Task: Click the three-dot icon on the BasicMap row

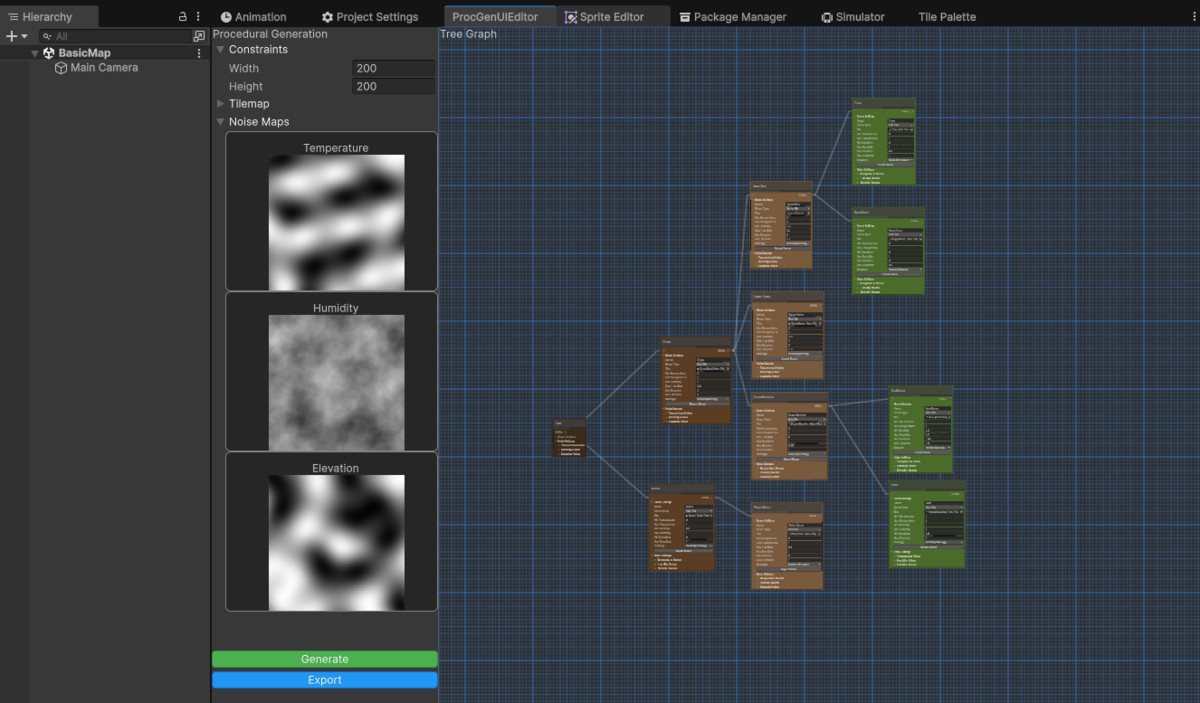Action: [198, 52]
